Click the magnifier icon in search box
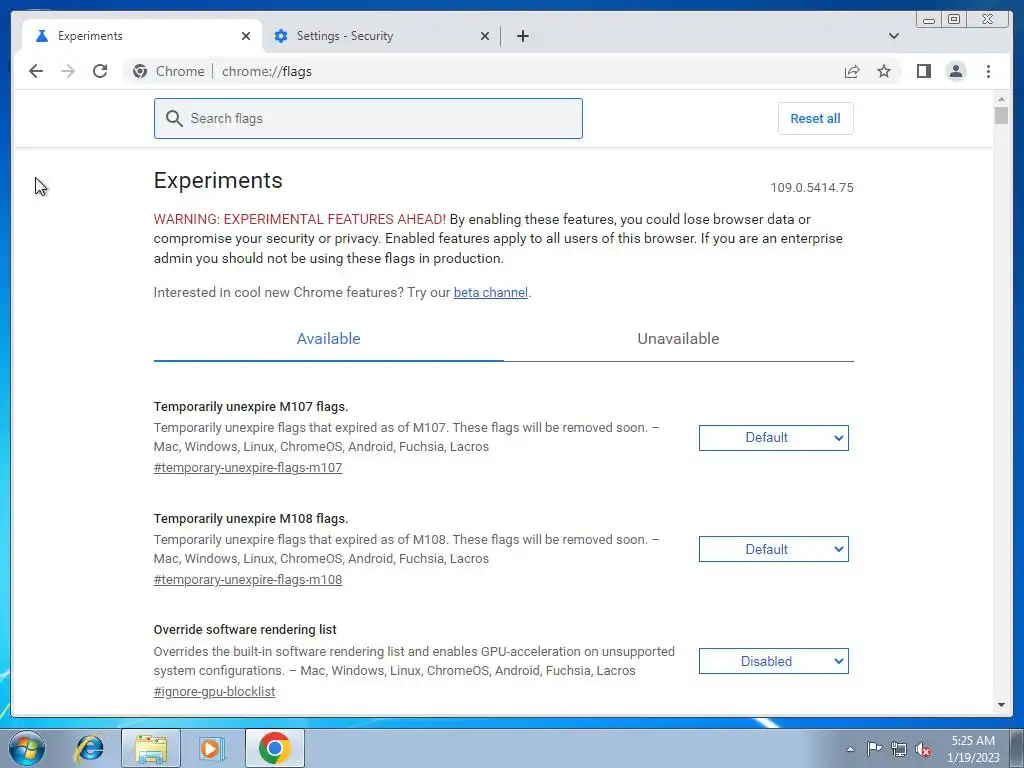 (x=174, y=118)
